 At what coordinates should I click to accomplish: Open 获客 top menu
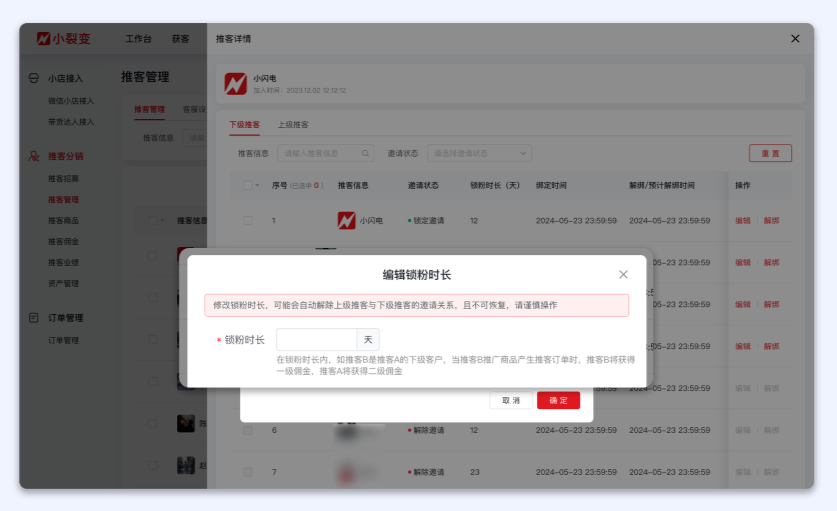(180, 38)
